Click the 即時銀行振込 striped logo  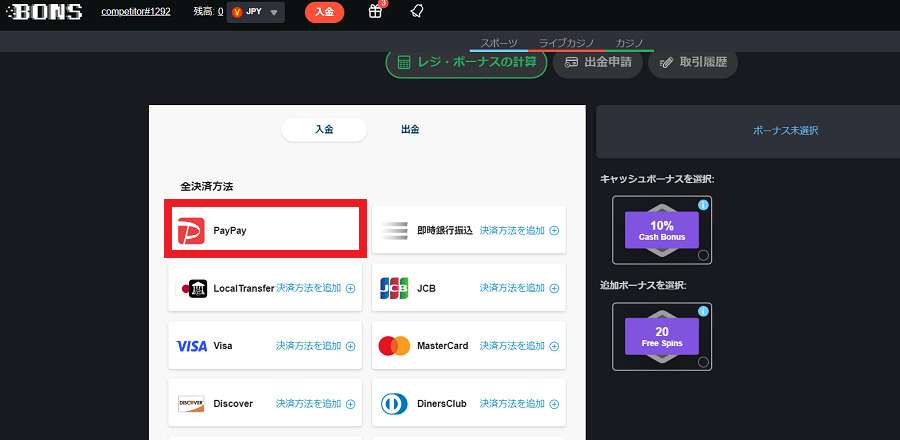pos(394,231)
